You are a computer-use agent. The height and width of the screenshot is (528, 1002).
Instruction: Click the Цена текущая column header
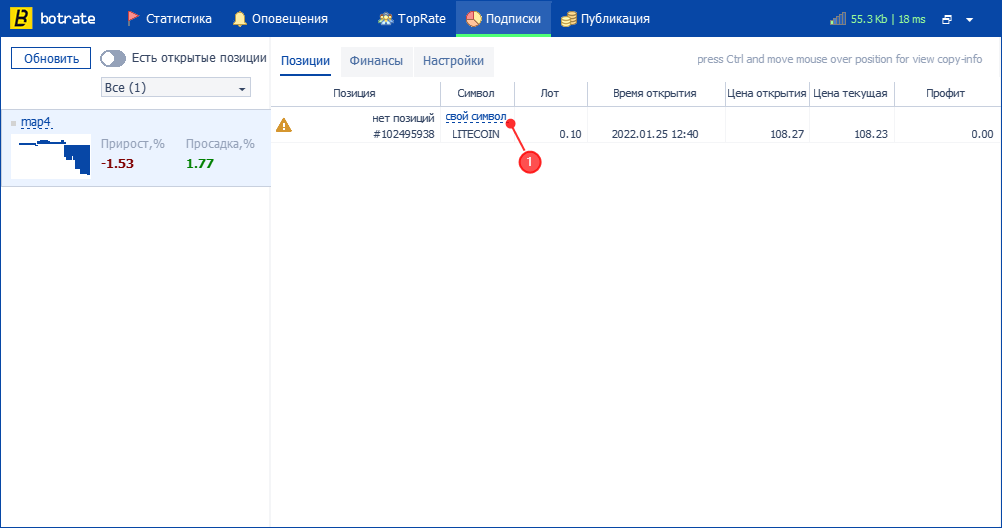point(851,93)
